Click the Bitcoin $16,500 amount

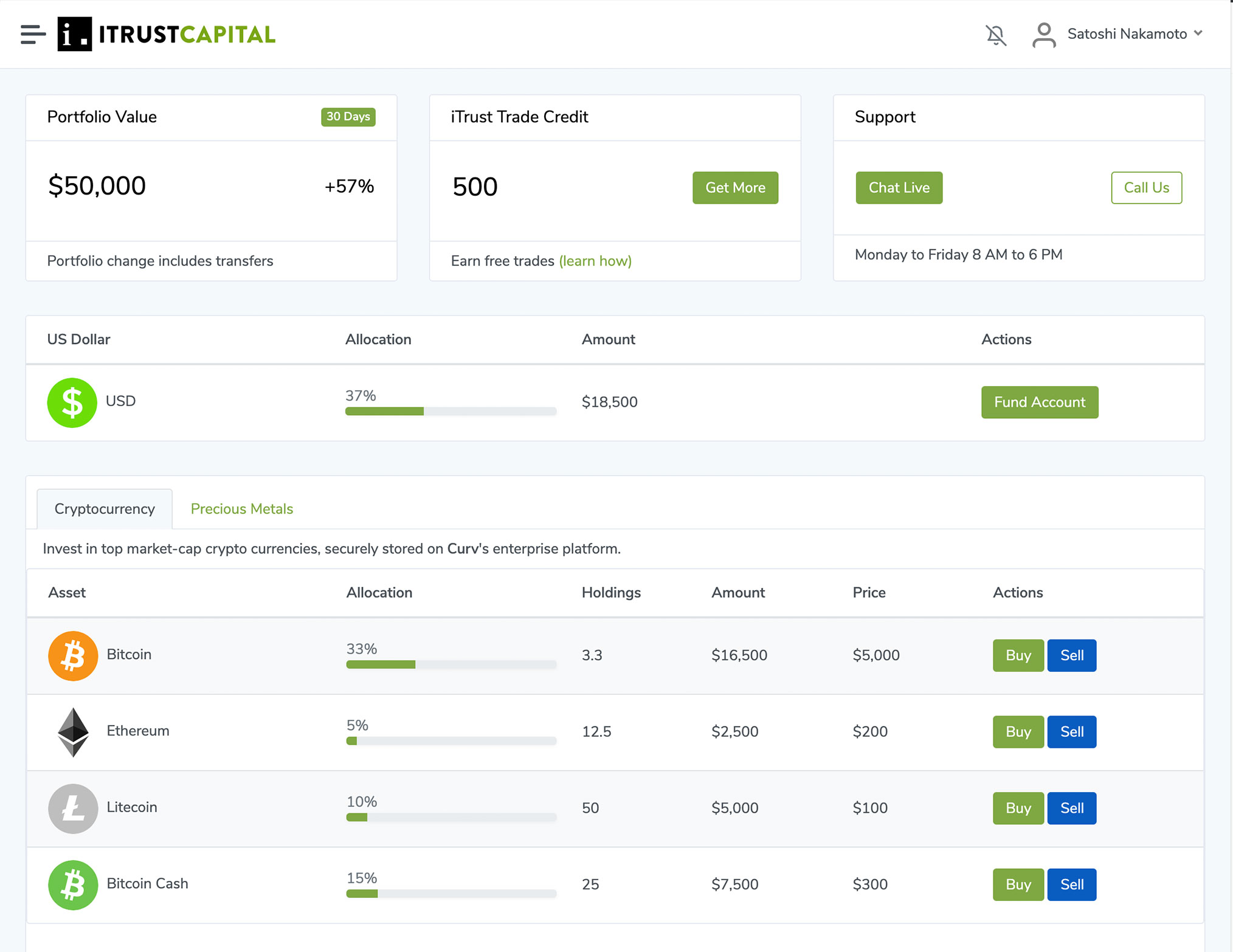pos(739,655)
